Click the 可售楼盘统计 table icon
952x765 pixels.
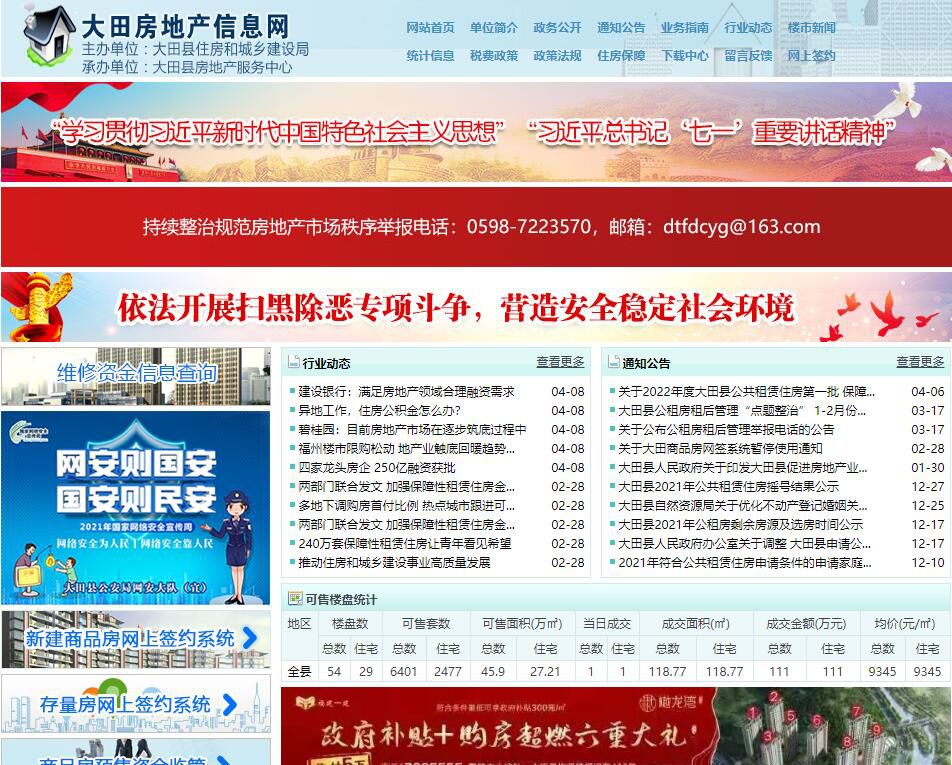pos(295,599)
